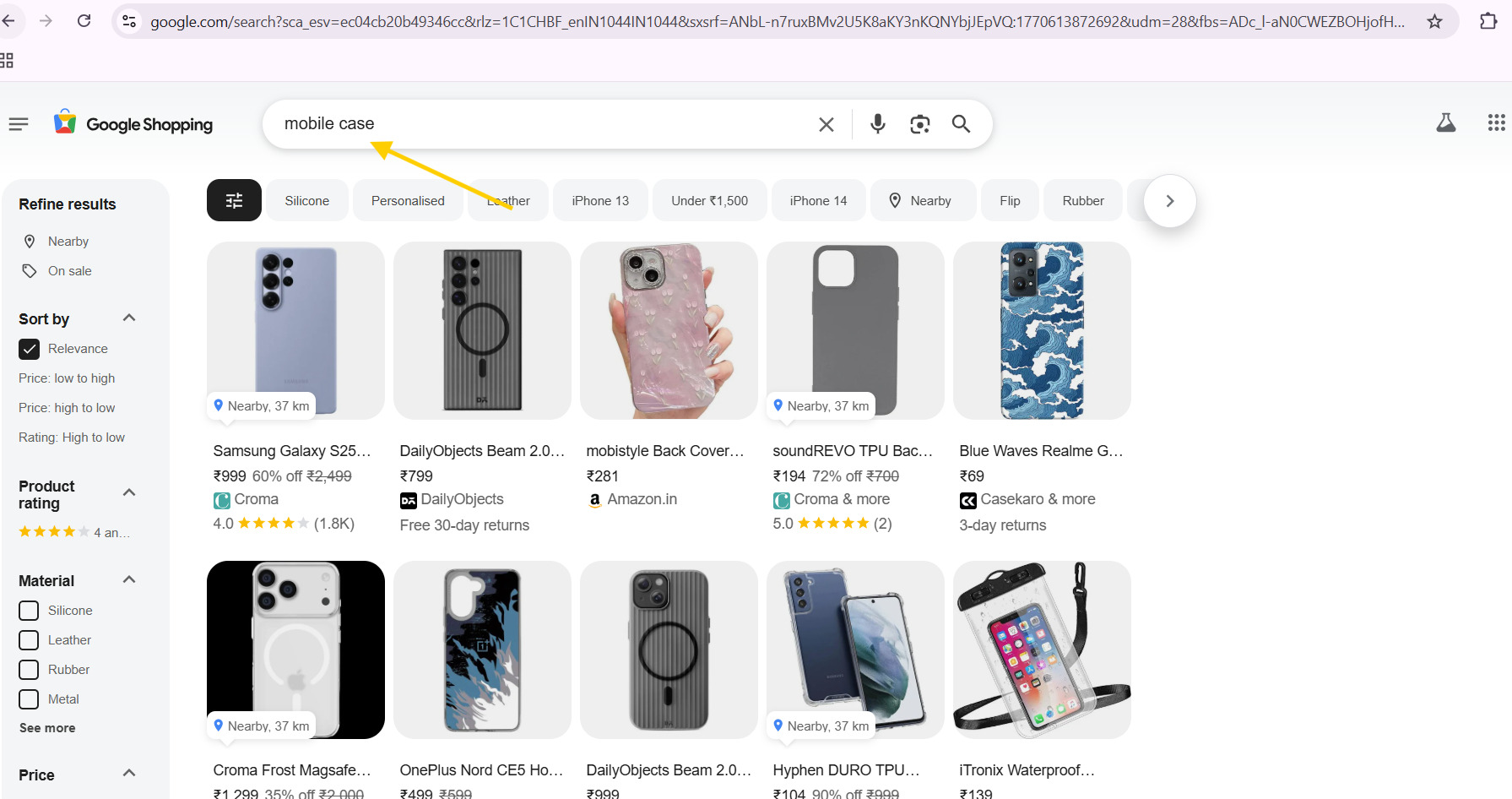Screen dimensions: 1512x799
Task: Open the Google apps grid
Action: pos(1496,122)
